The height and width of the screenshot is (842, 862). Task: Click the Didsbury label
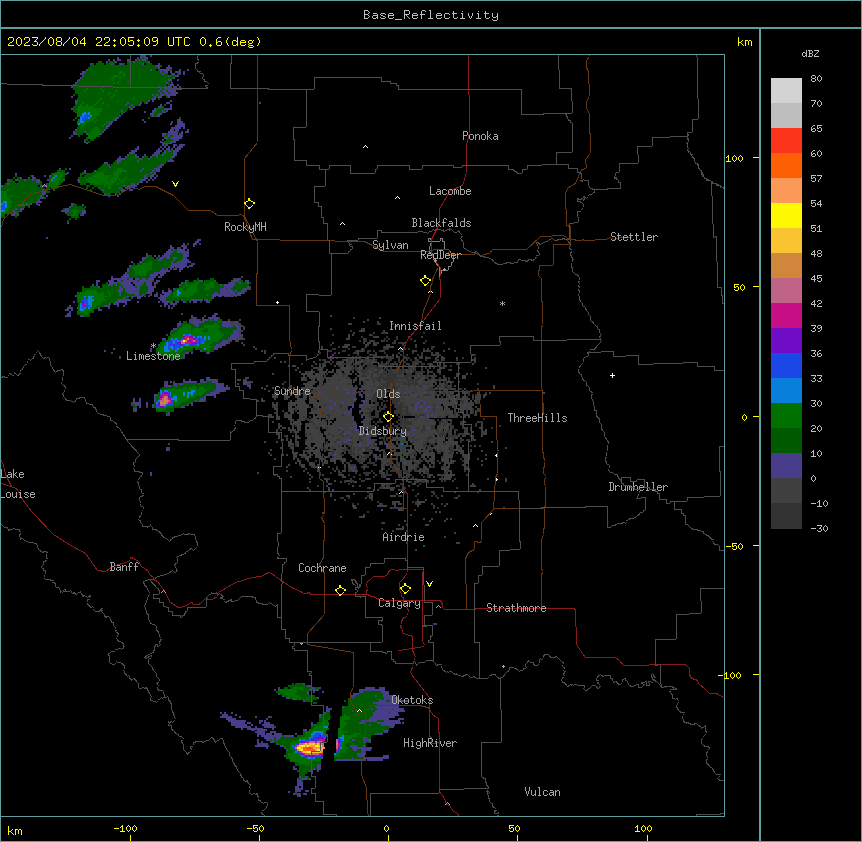[382, 431]
